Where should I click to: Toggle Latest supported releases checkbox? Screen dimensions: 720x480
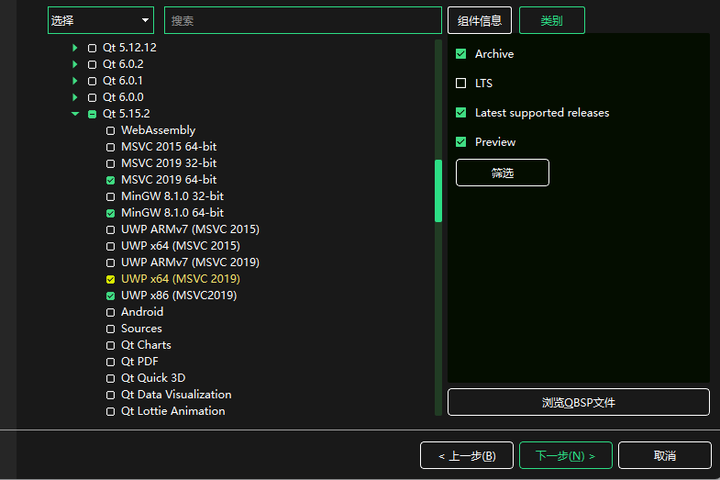click(461, 113)
